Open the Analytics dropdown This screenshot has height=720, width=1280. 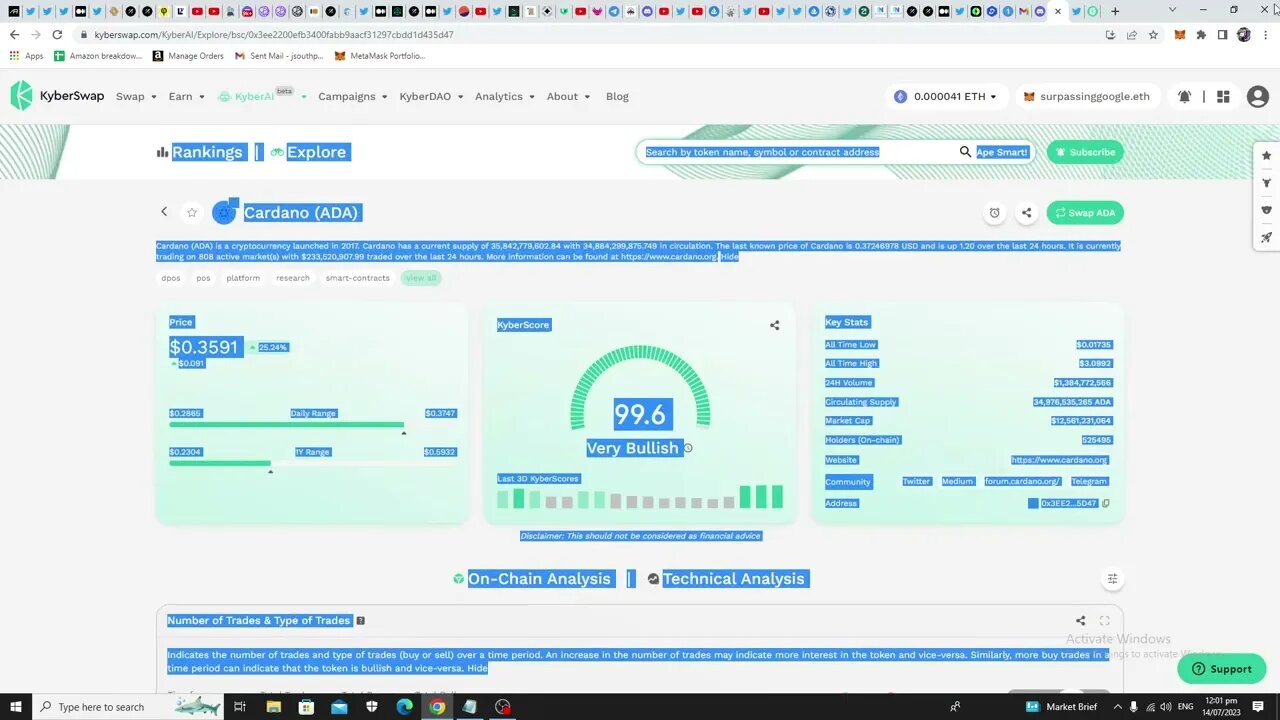[x=504, y=96]
